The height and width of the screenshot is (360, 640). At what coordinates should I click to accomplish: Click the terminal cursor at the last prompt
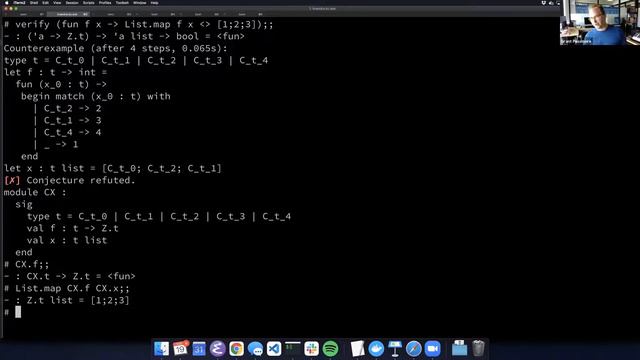point(18,312)
